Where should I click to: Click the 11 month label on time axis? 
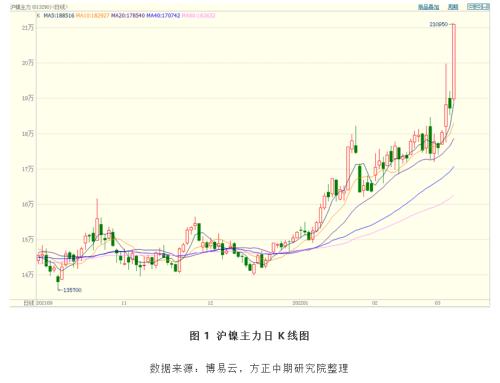124,303
